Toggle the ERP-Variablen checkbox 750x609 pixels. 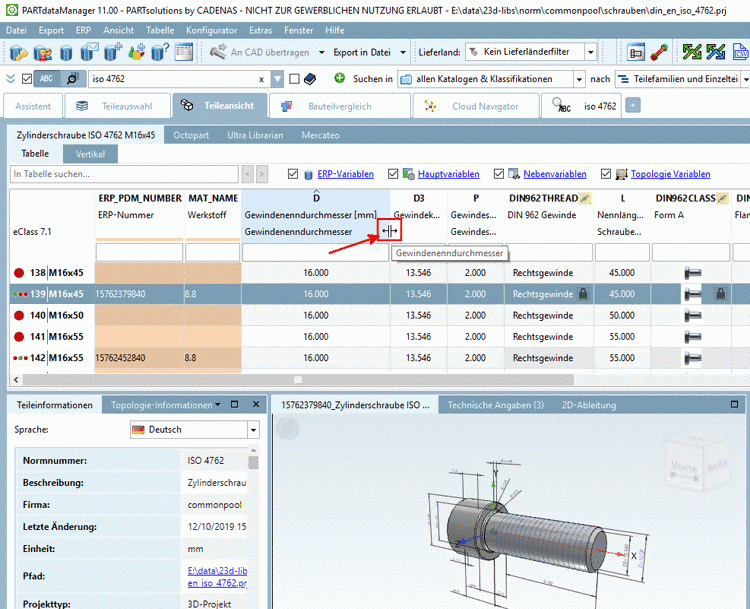pyautogui.click(x=293, y=174)
